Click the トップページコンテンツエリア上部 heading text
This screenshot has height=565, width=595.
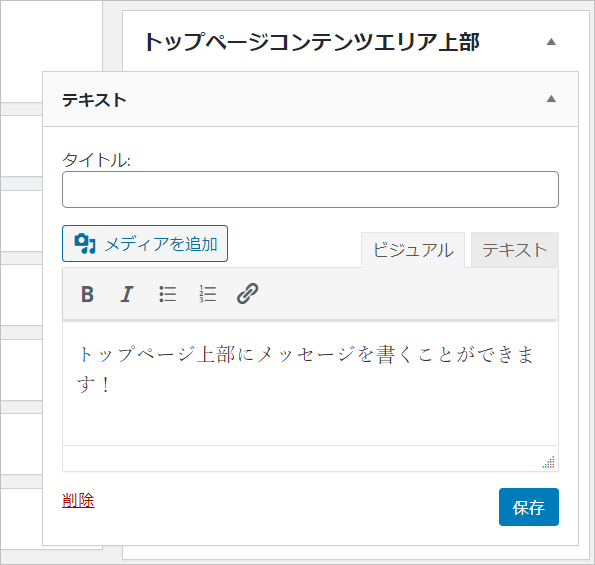tap(312, 42)
